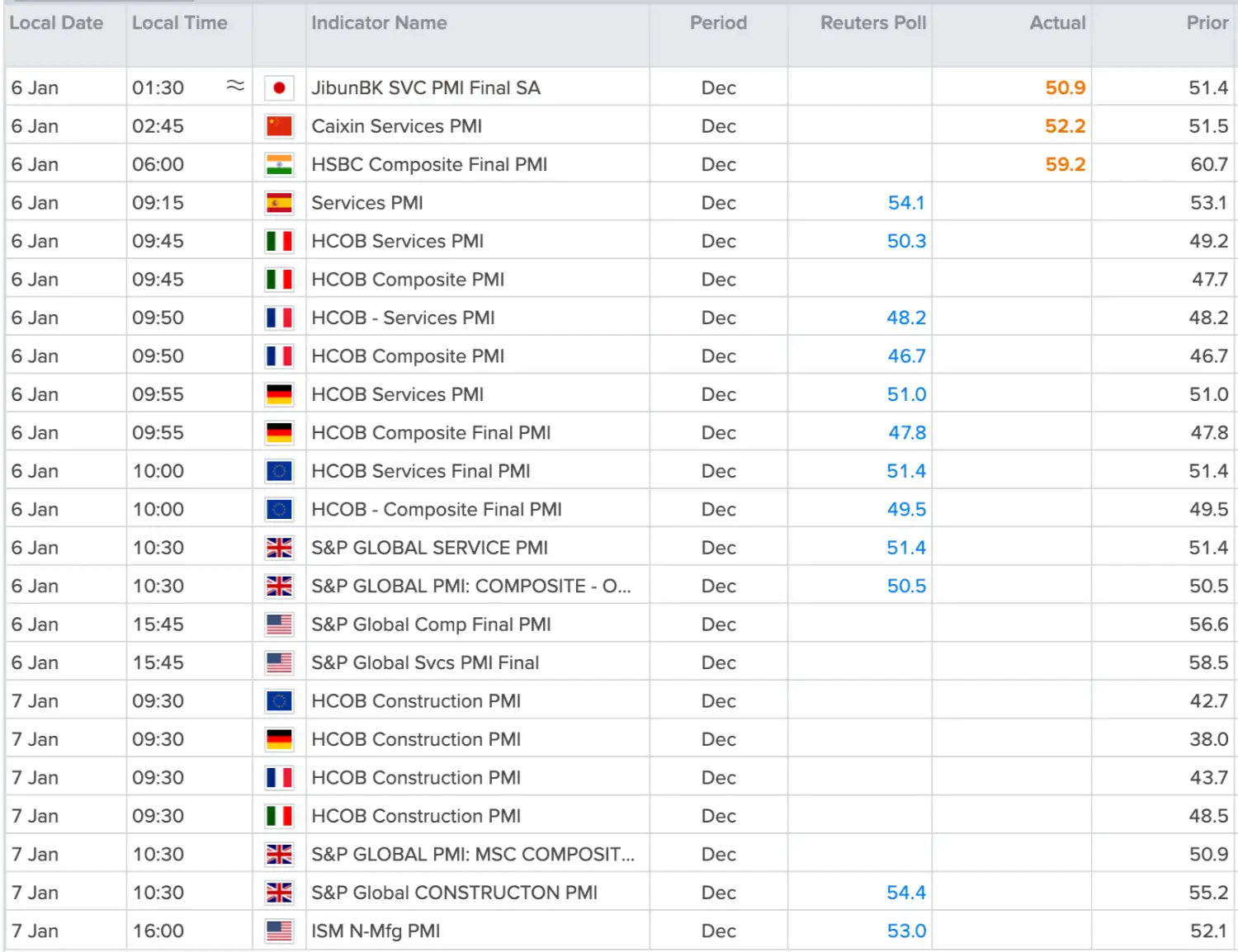The width and height of the screenshot is (1238, 952).
Task: Click the Reuters Poll value 53.0
Action: pos(906,931)
